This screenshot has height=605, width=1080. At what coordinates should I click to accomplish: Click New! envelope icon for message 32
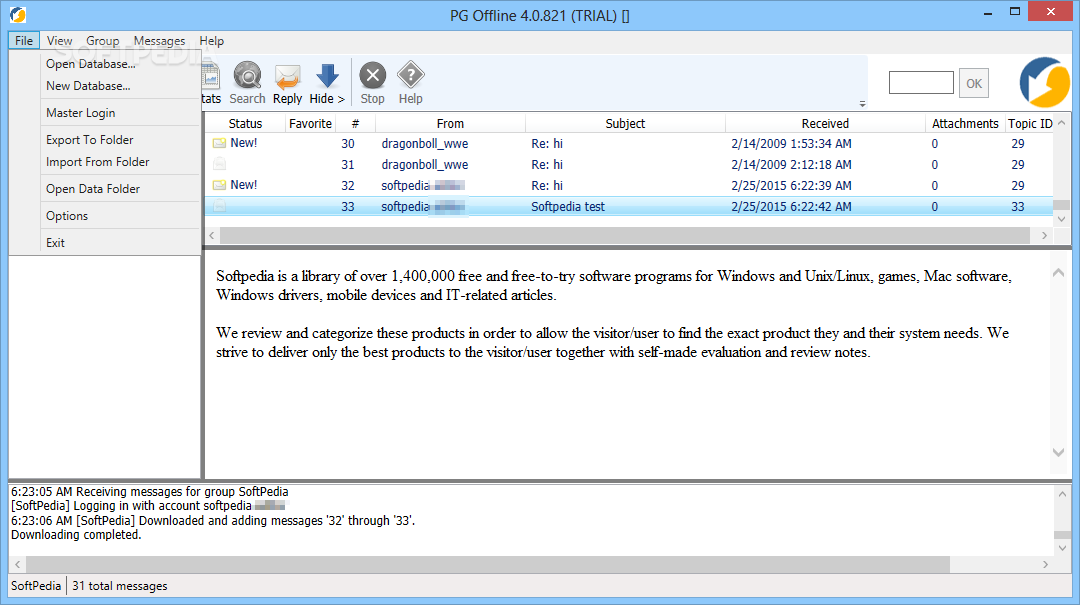point(219,185)
